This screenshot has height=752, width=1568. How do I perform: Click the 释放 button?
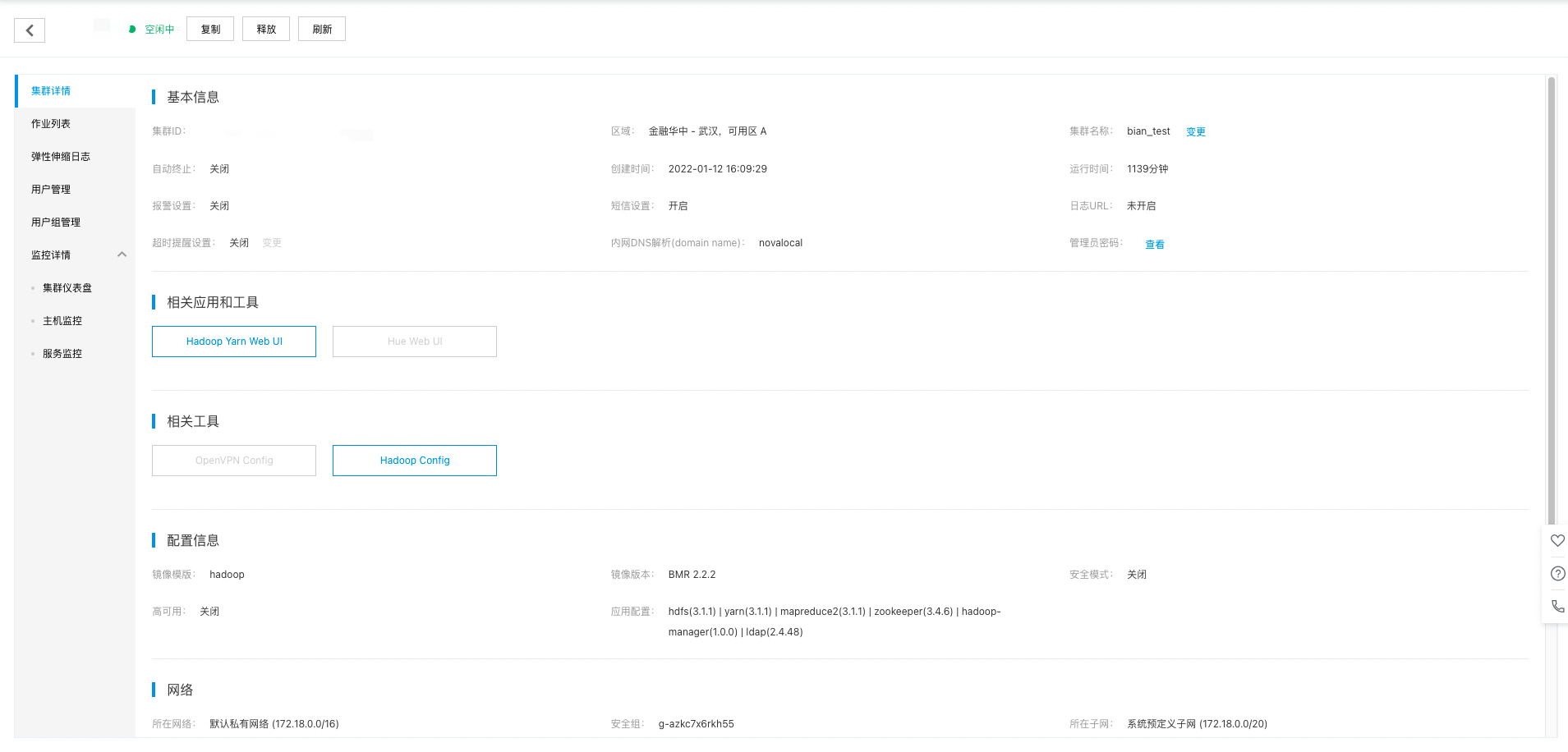tap(266, 29)
